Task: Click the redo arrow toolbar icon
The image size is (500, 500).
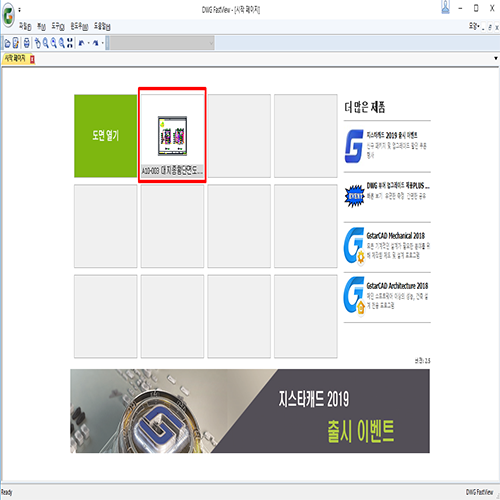Action: click(96, 43)
